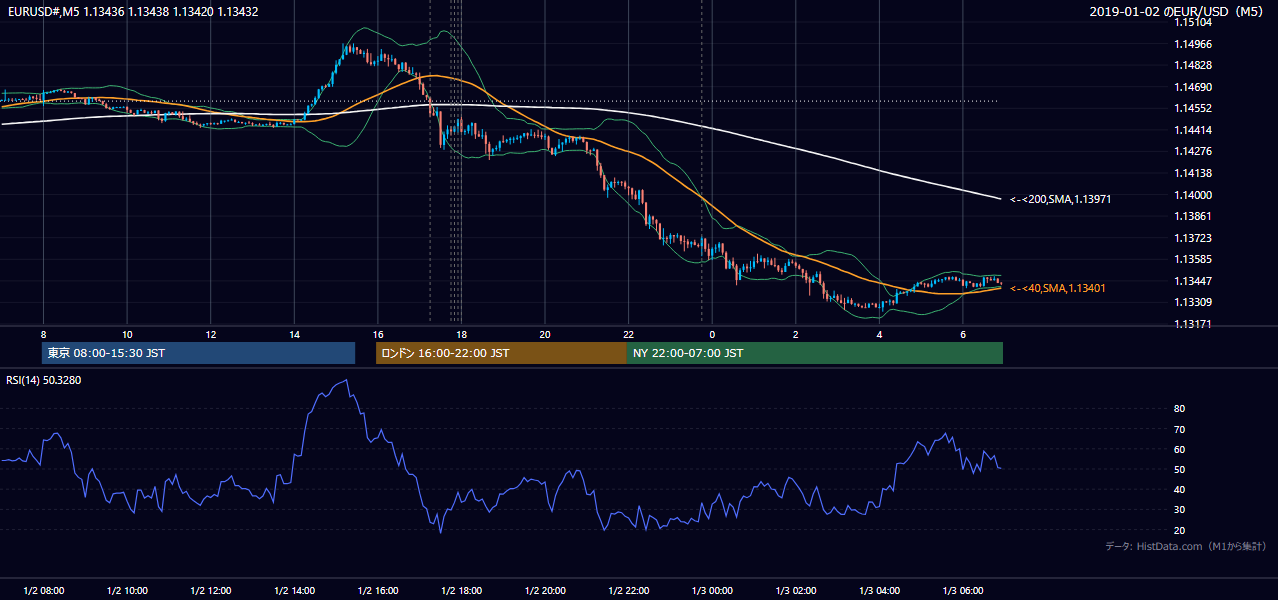Click the 1/3 06:00 time label

pyautogui.click(x=963, y=590)
